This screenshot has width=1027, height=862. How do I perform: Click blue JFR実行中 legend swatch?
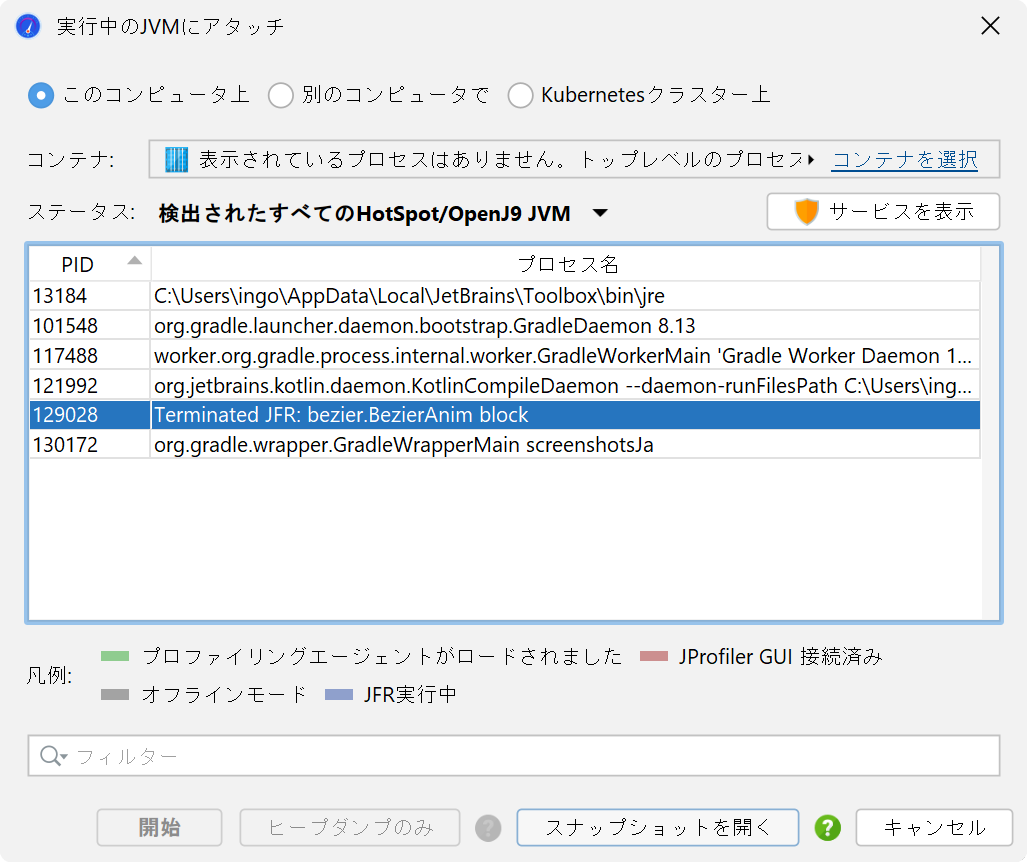point(339,694)
